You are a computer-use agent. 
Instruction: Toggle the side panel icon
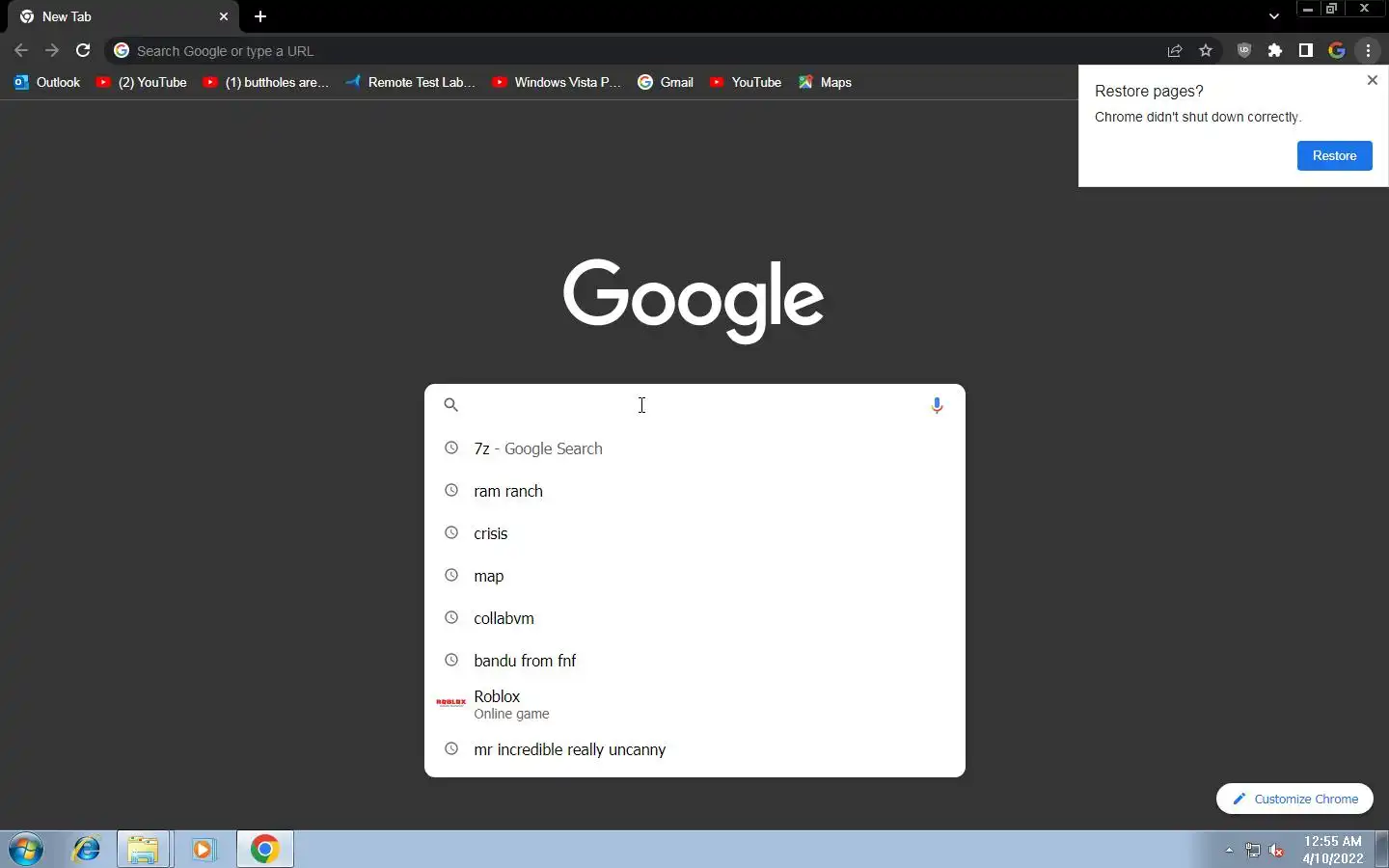coord(1306,51)
